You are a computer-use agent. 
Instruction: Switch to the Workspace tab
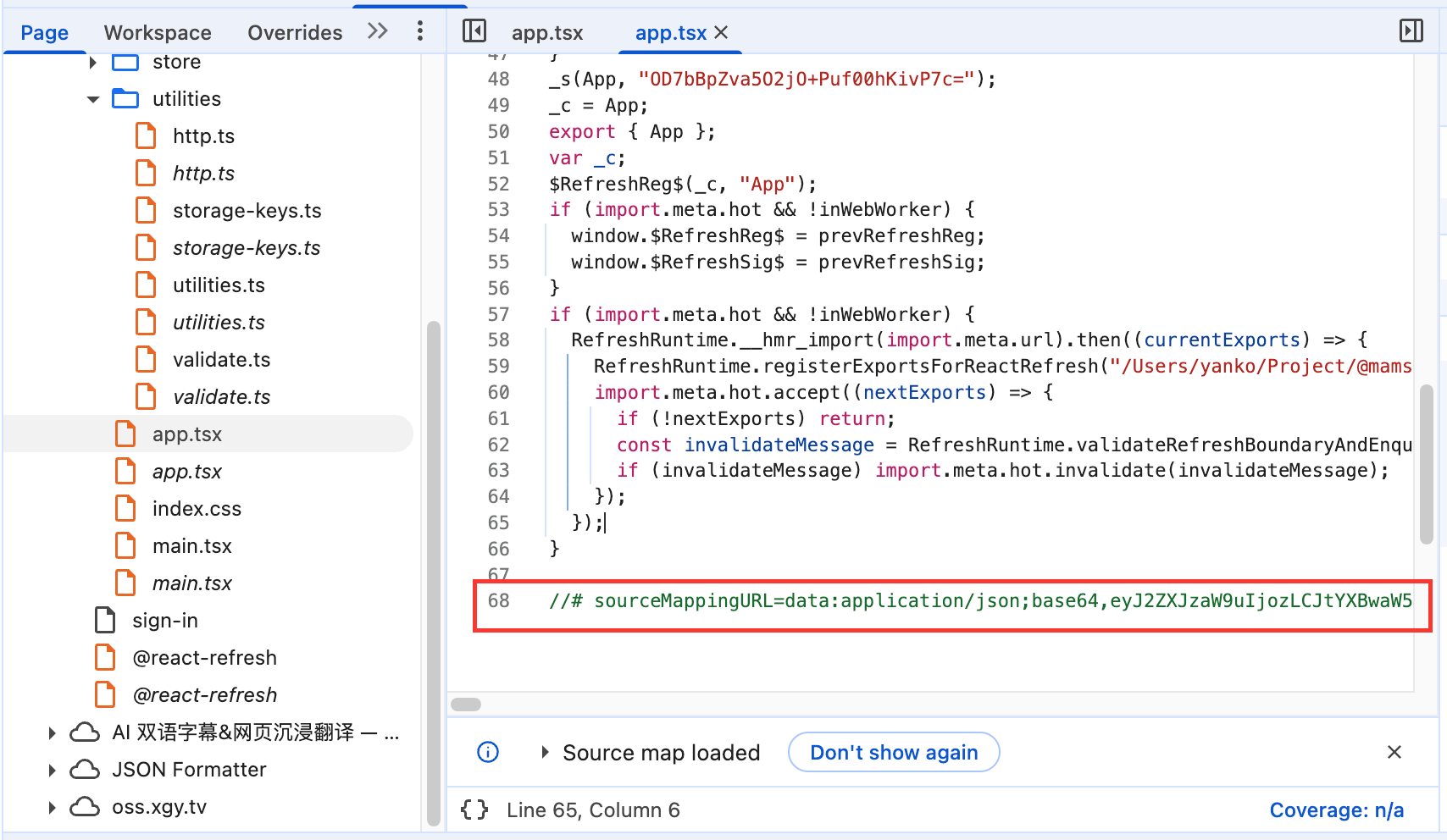[158, 32]
